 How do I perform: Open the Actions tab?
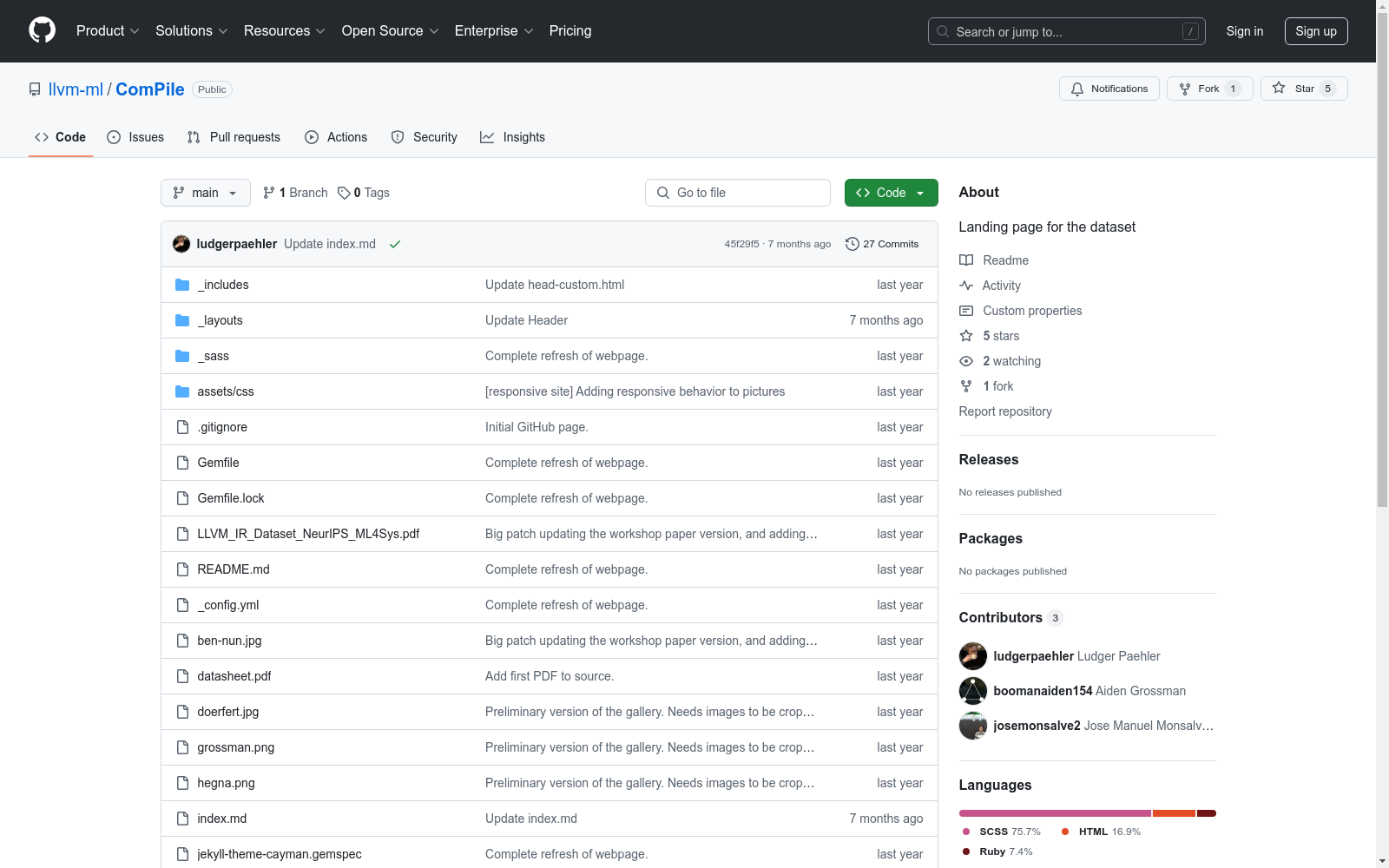tap(336, 137)
